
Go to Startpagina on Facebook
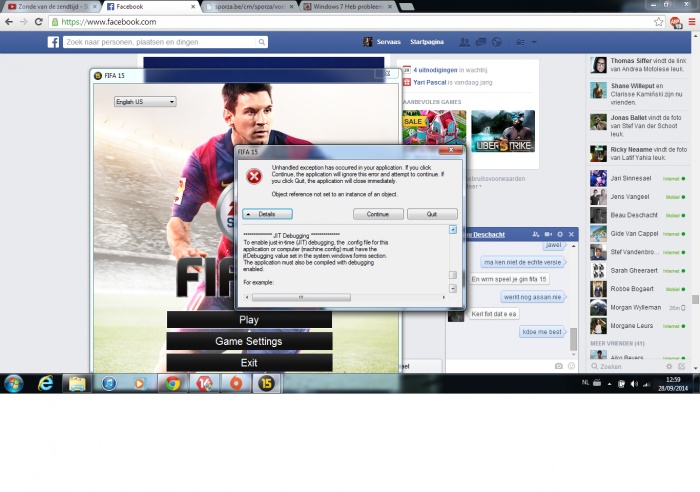click(x=427, y=42)
